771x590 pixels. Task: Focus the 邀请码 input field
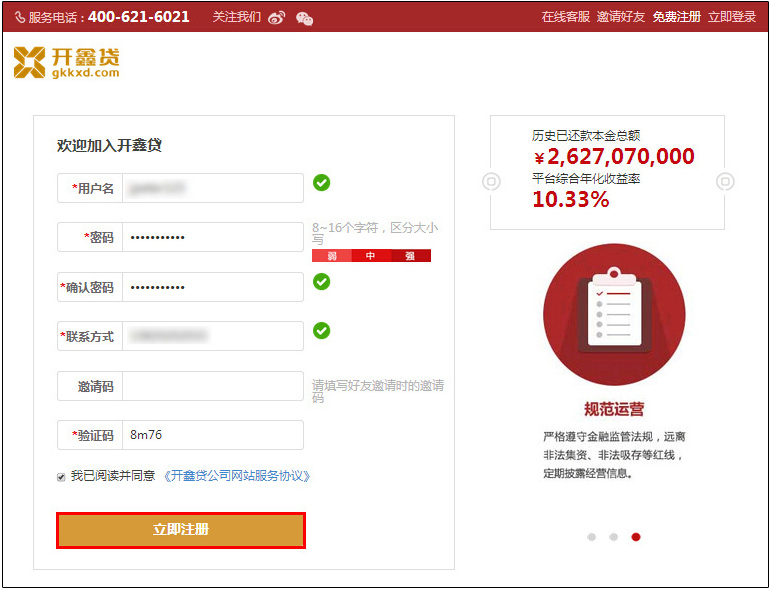[x=212, y=386]
